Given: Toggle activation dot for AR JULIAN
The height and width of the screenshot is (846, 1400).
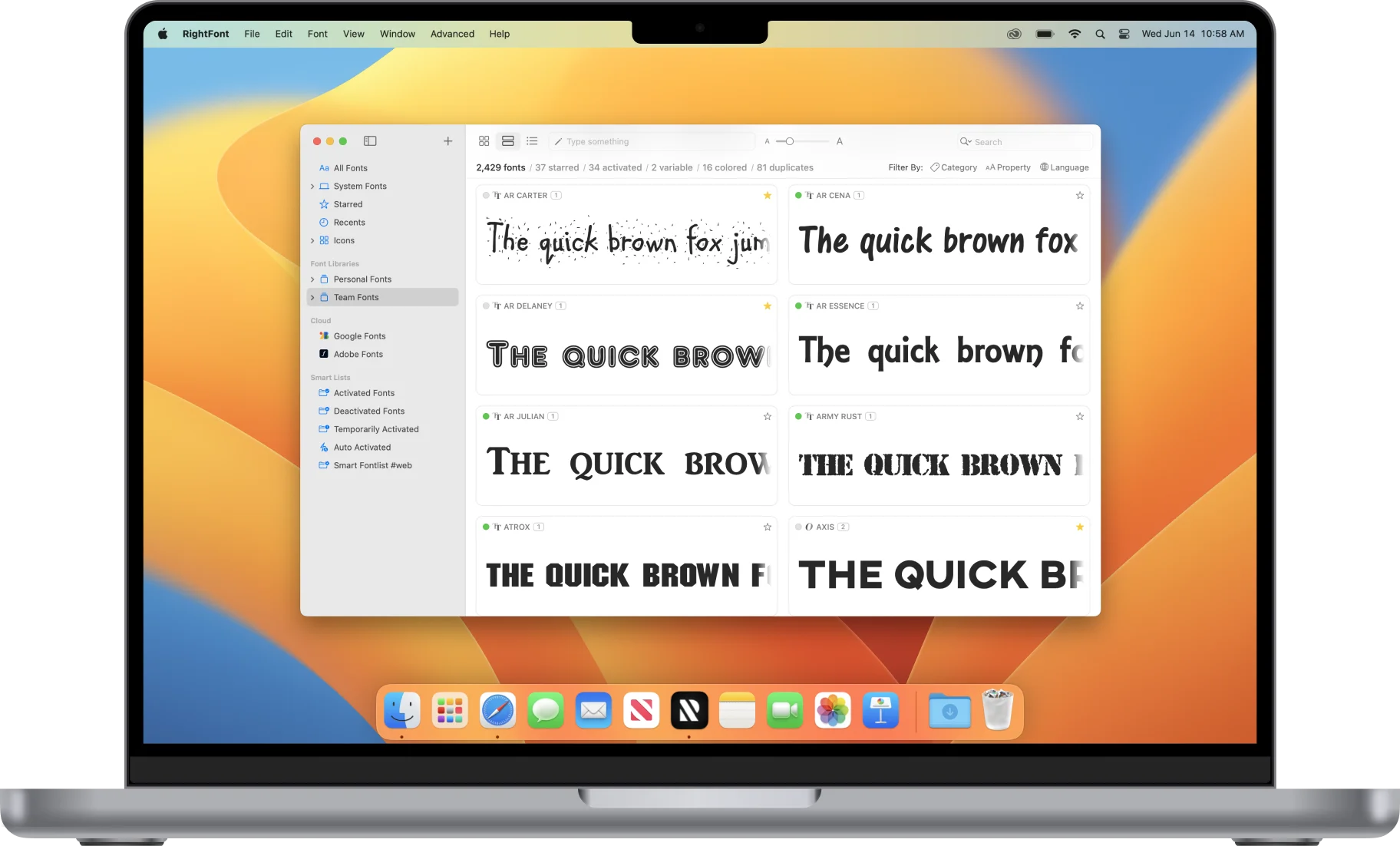Looking at the screenshot, I should pyautogui.click(x=486, y=417).
